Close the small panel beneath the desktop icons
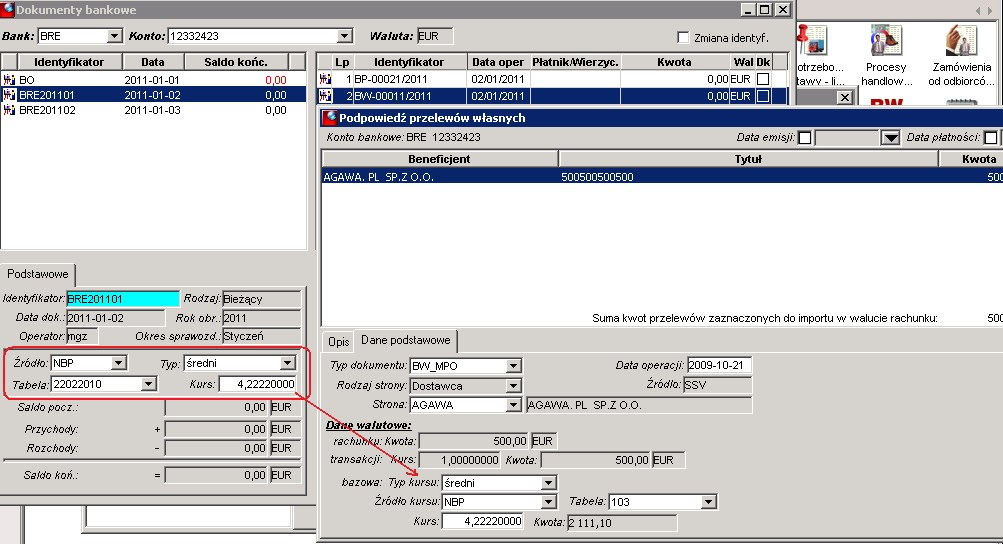Image resolution: width=1003 pixels, height=544 pixels. 844,97
